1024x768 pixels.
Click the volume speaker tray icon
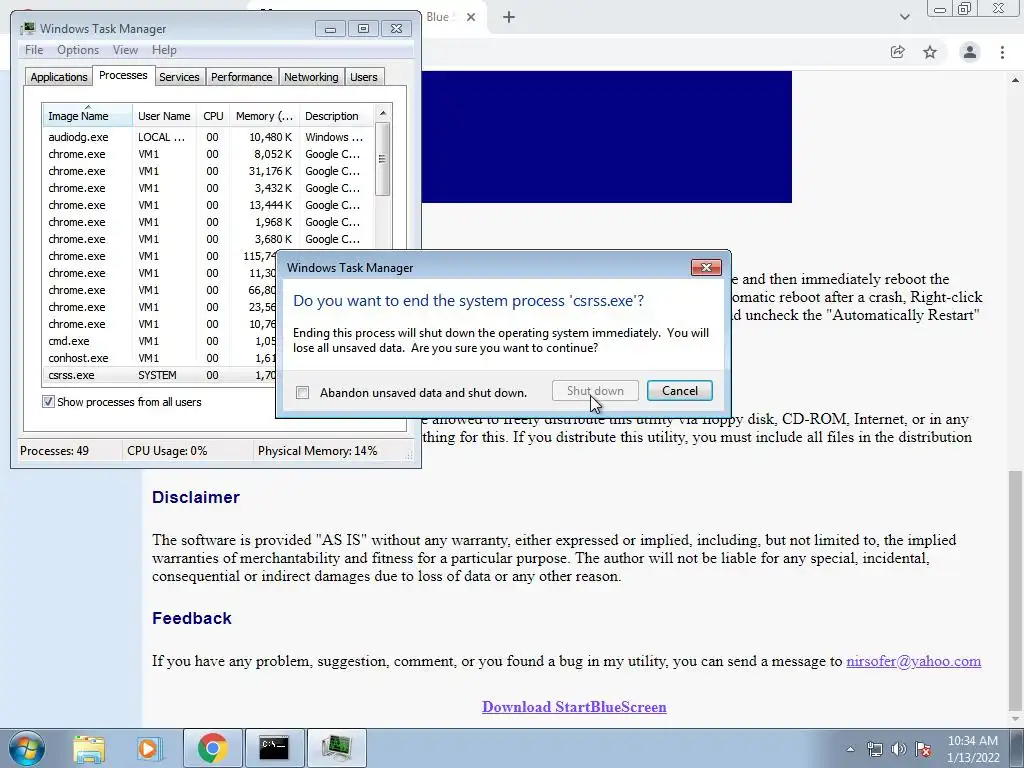[x=899, y=749]
